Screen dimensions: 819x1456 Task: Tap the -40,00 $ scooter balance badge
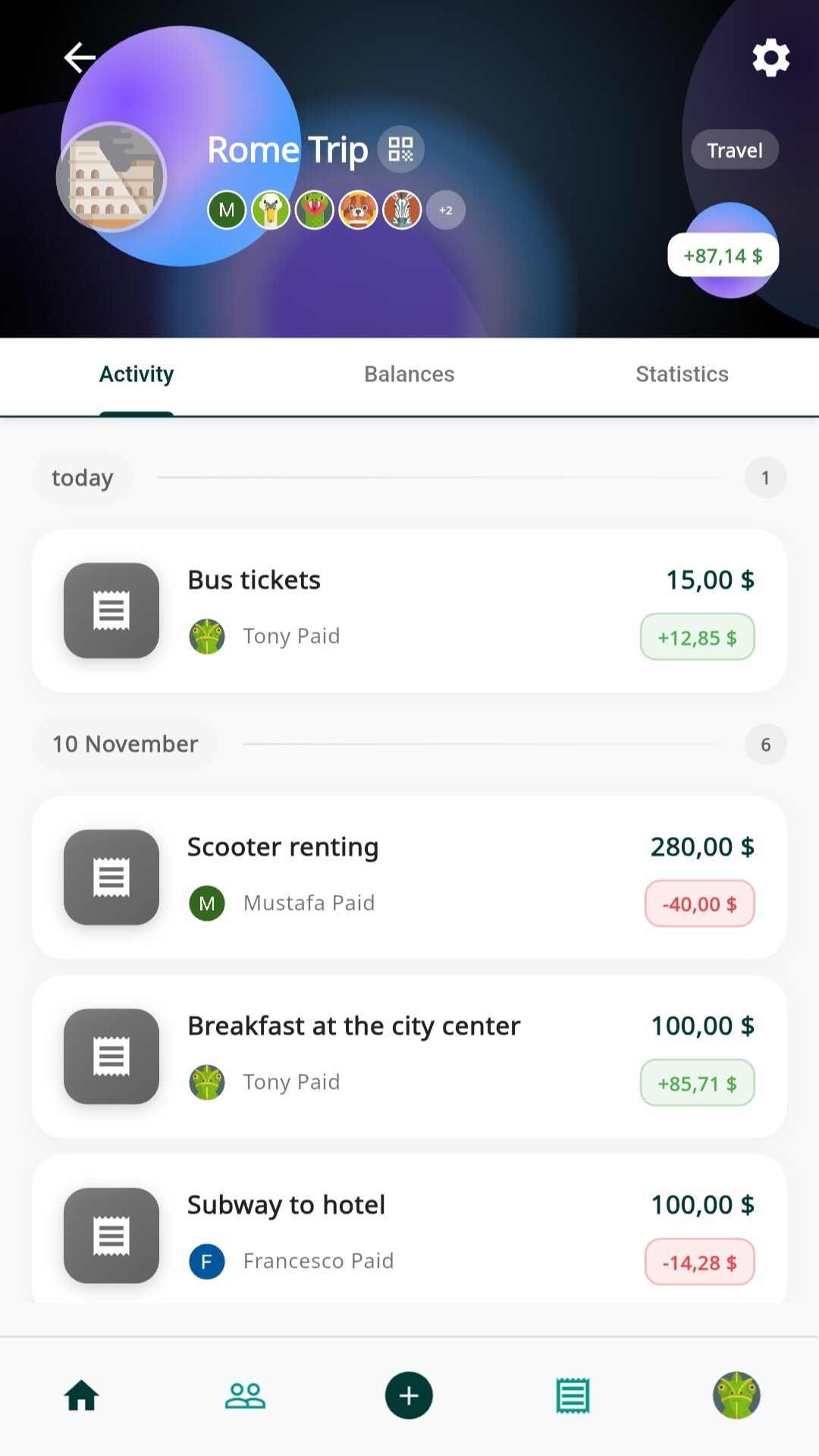[x=699, y=904]
